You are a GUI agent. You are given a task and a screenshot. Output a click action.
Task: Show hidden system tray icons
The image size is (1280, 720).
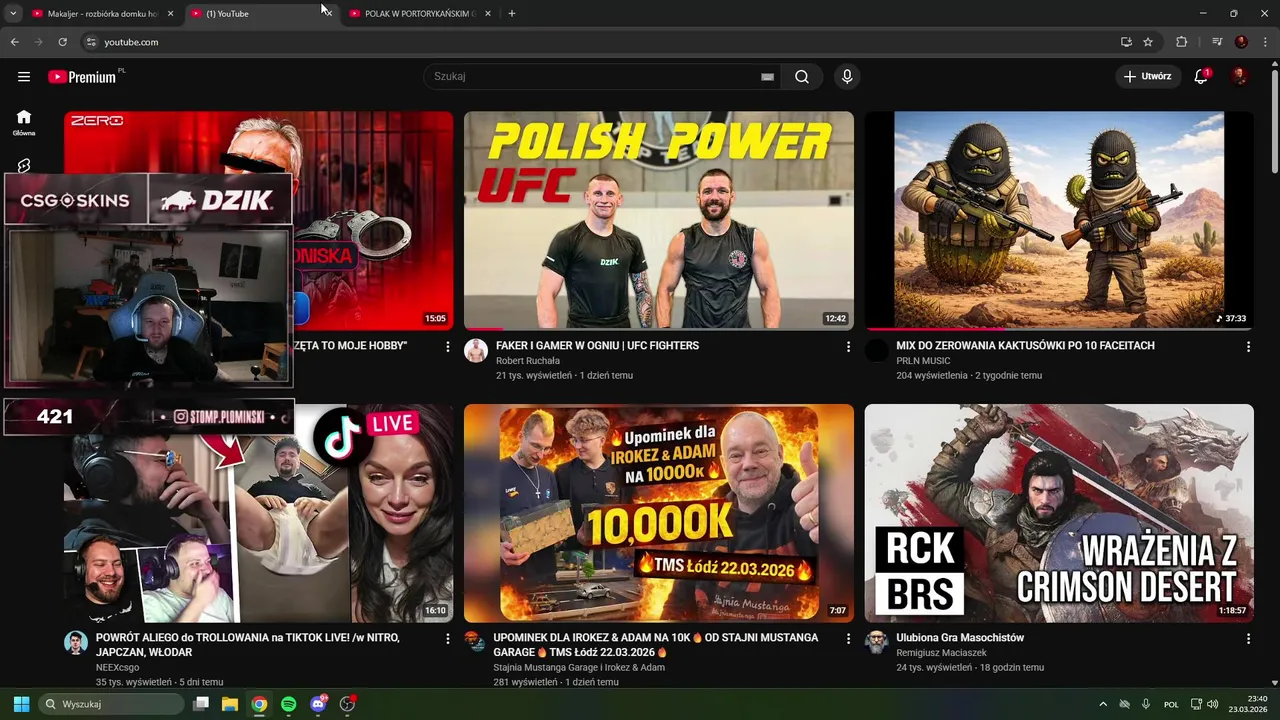pos(1103,704)
